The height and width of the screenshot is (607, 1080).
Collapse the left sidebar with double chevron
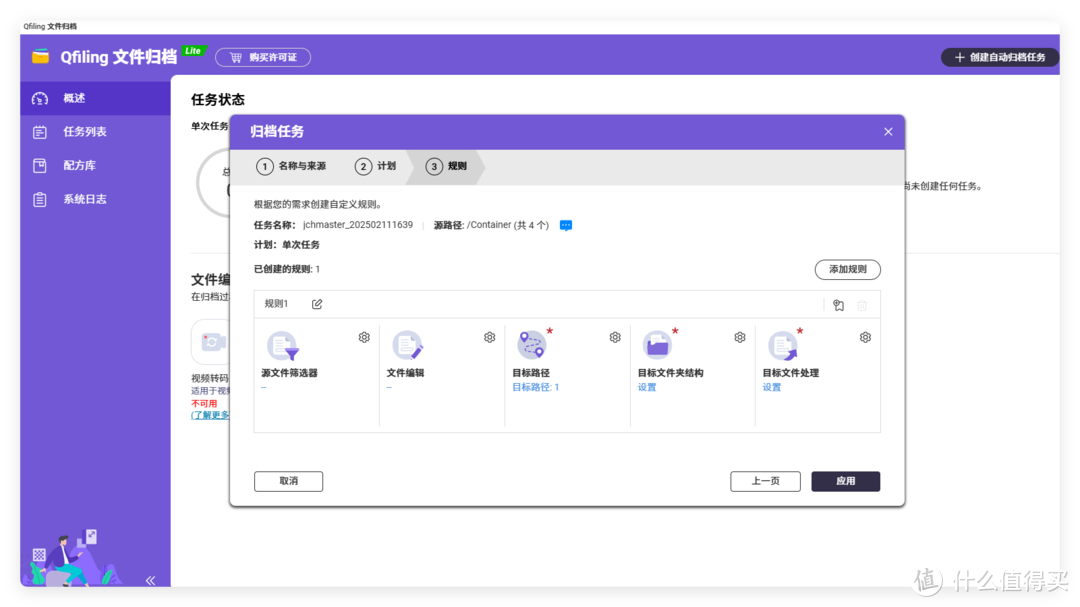point(150,580)
